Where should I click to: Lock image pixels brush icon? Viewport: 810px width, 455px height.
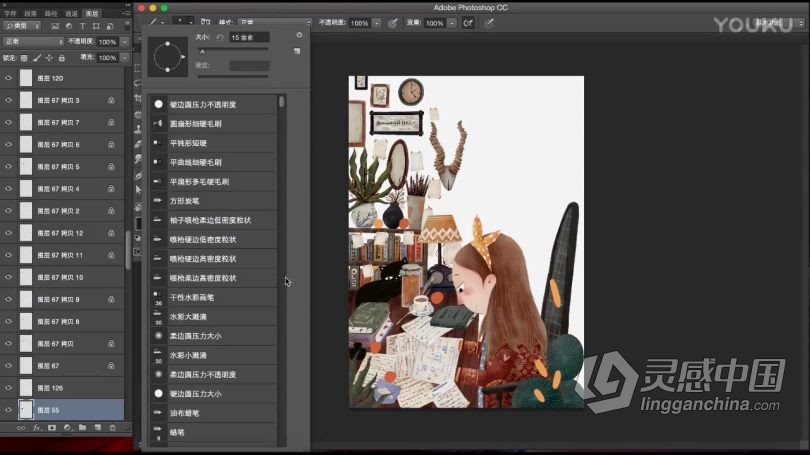tap(37, 58)
